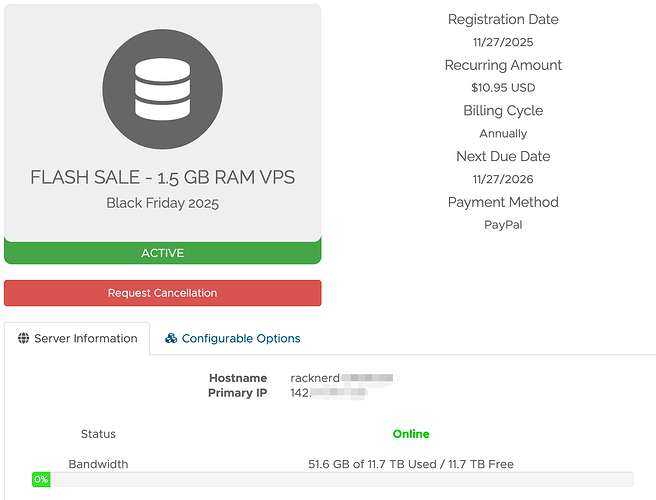Click the Next Due Date label
The image size is (656, 500).
pyautogui.click(x=503, y=156)
